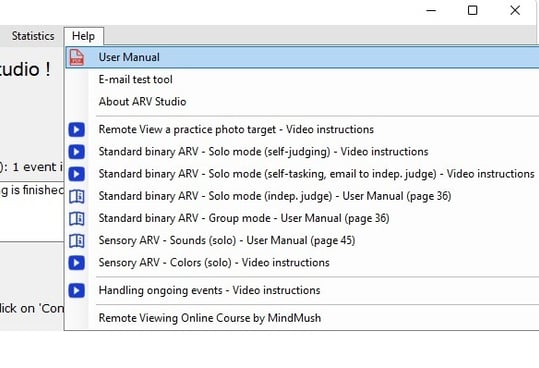Screen dimensions: 539x368
Task: Close the ARV Studio window
Action: pyautogui.click(x=515, y=11)
